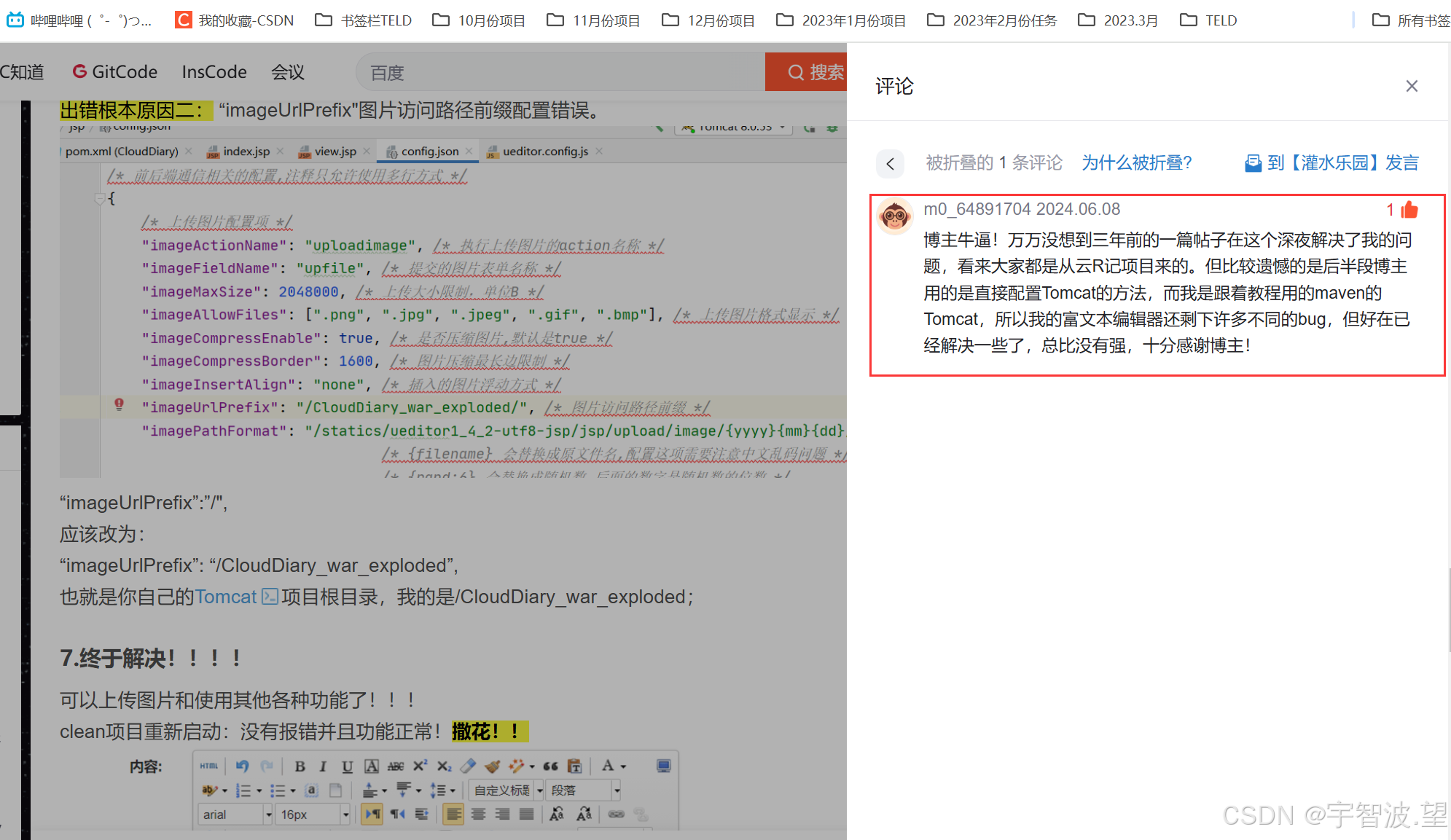1451x840 pixels.
Task: Click the HTML source icon in editor
Action: point(209,766)
